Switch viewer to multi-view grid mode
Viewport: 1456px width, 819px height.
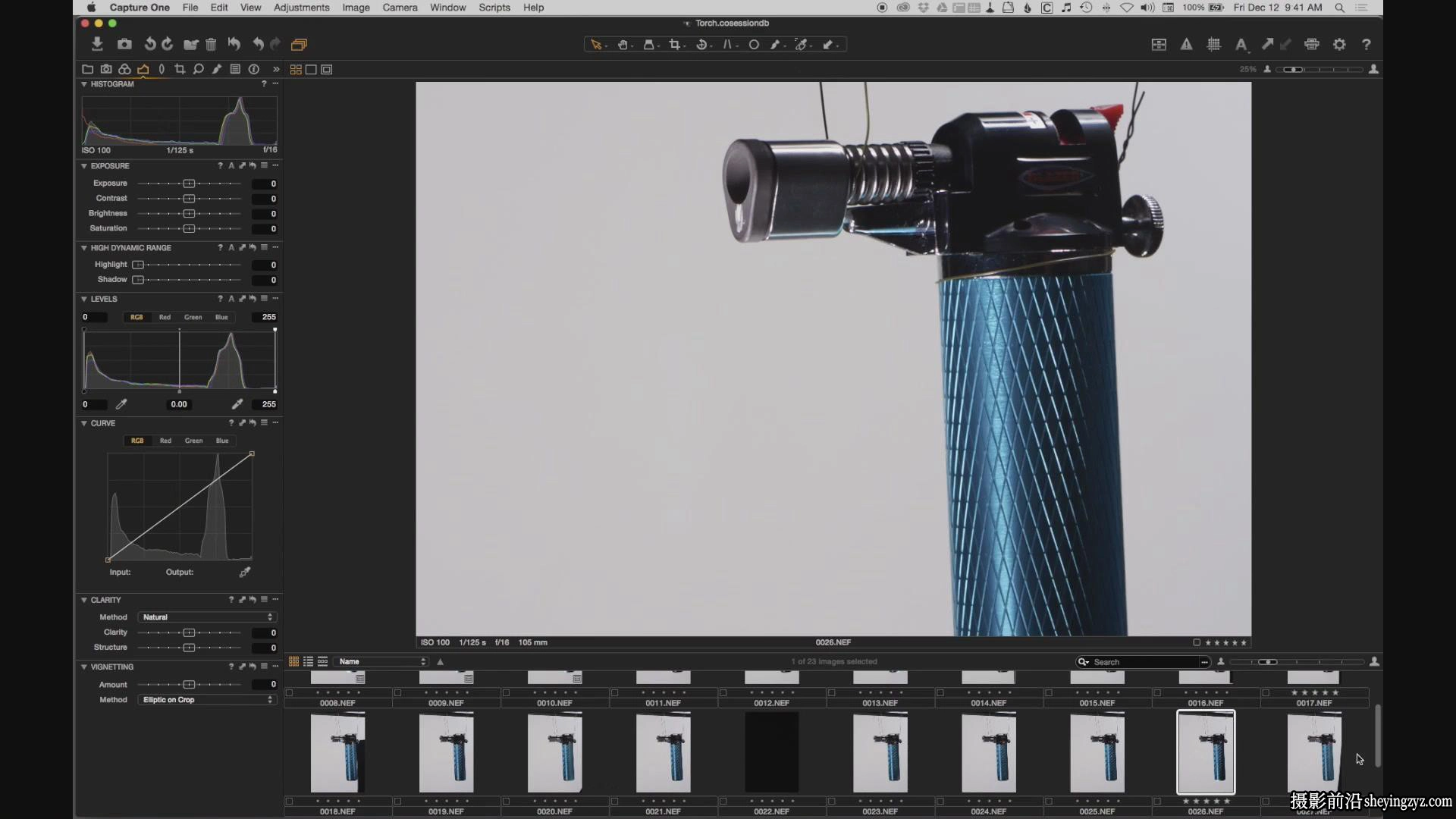[296, 70]
